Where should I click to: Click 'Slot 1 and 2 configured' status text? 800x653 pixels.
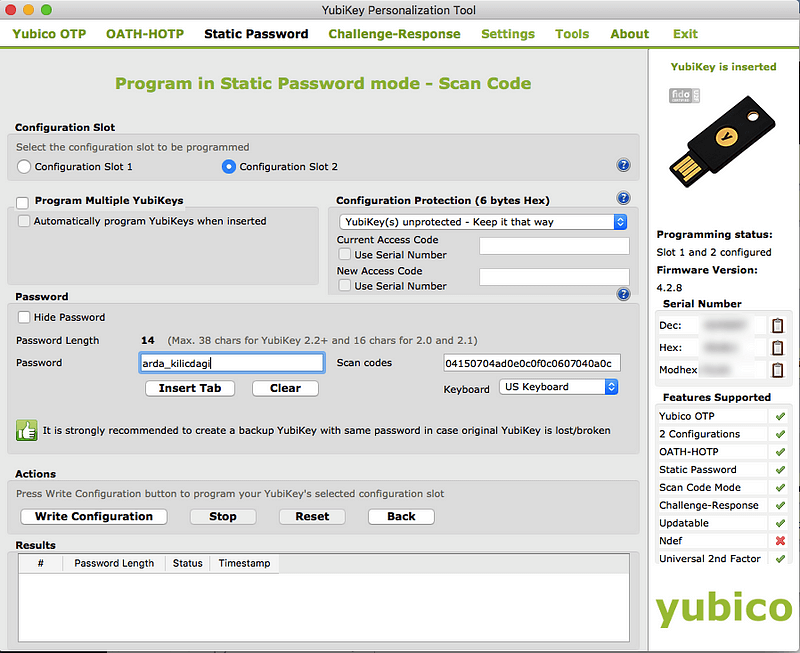click(714, 252)
